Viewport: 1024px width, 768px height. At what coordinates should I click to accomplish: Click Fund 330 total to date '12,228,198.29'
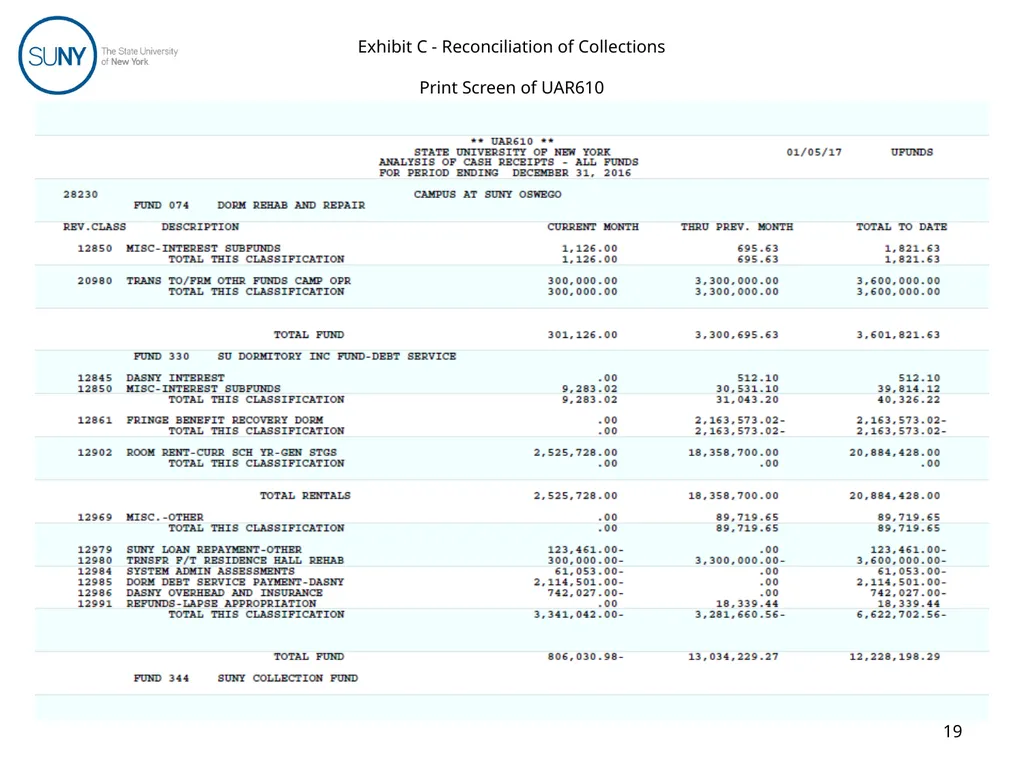pyautogui.click(x=895, y=656)
